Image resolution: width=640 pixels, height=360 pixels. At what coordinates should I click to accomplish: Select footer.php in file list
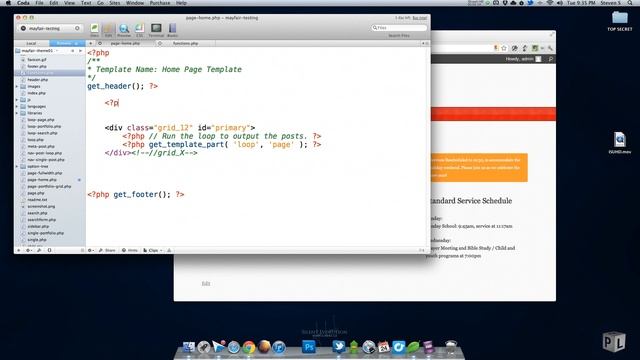point(37,66)
